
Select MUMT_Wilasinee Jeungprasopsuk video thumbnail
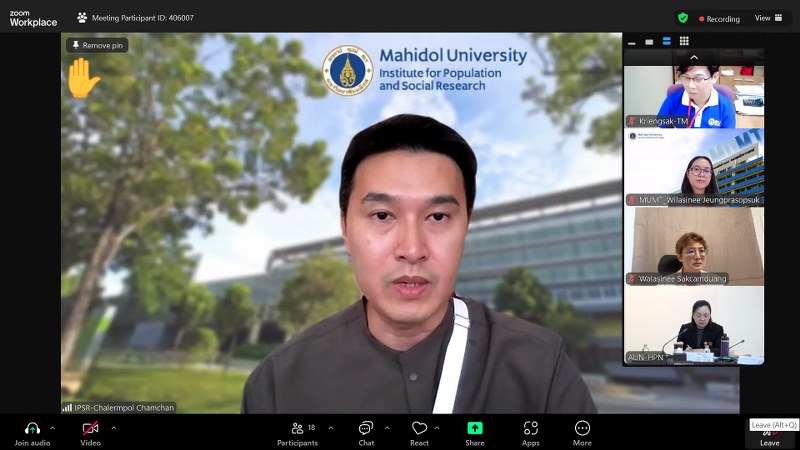pyautogui.click(x=694, y=167)
